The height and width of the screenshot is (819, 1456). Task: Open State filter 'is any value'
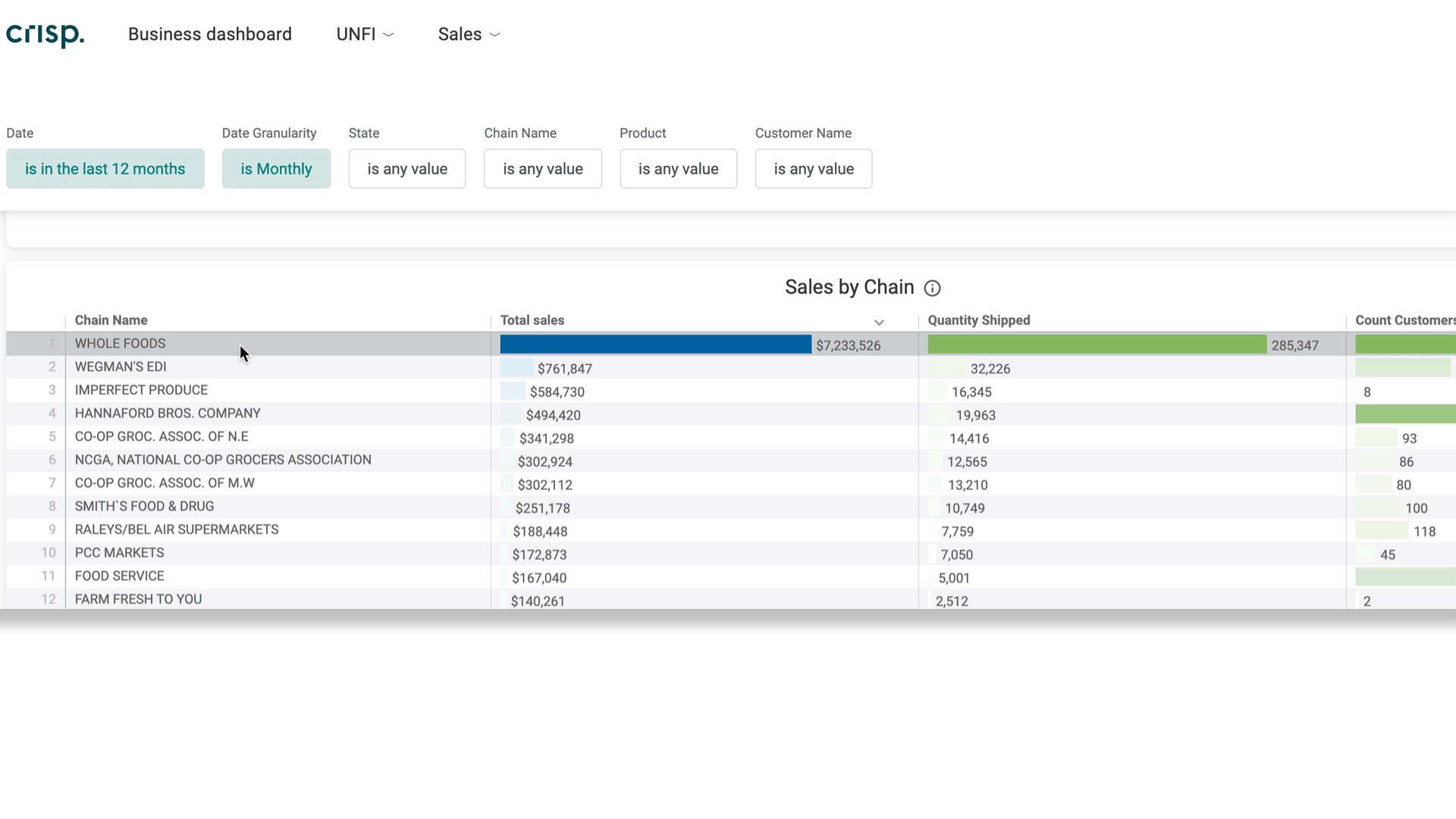click(407, 168)
